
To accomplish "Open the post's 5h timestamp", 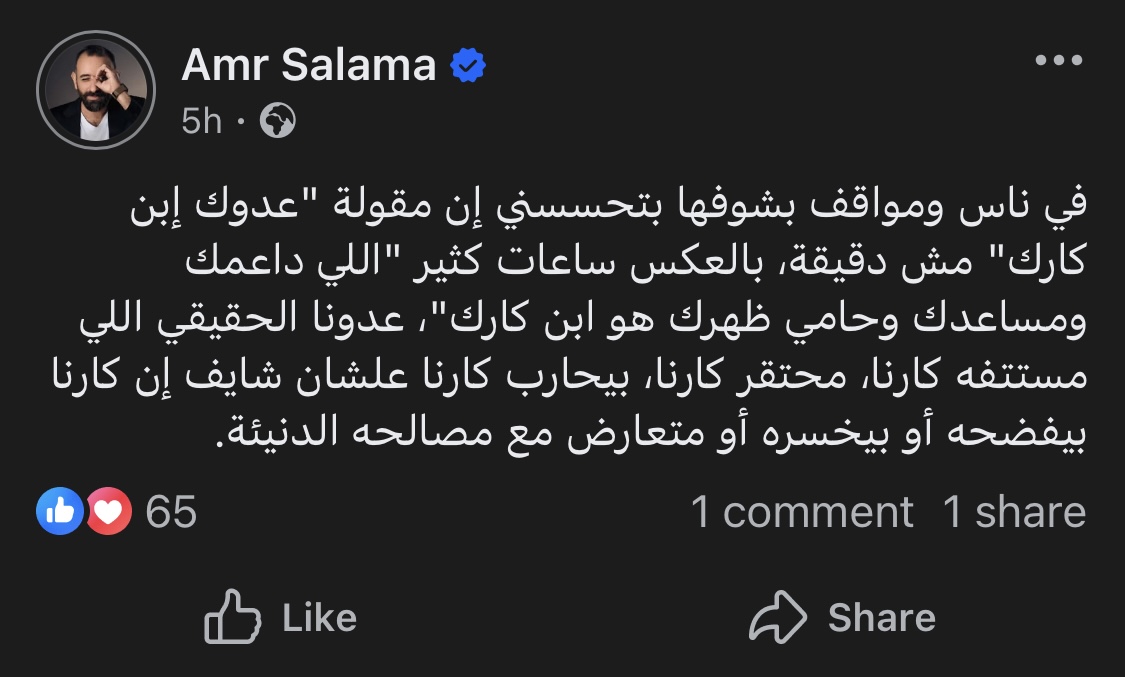I will coord(201,122).
